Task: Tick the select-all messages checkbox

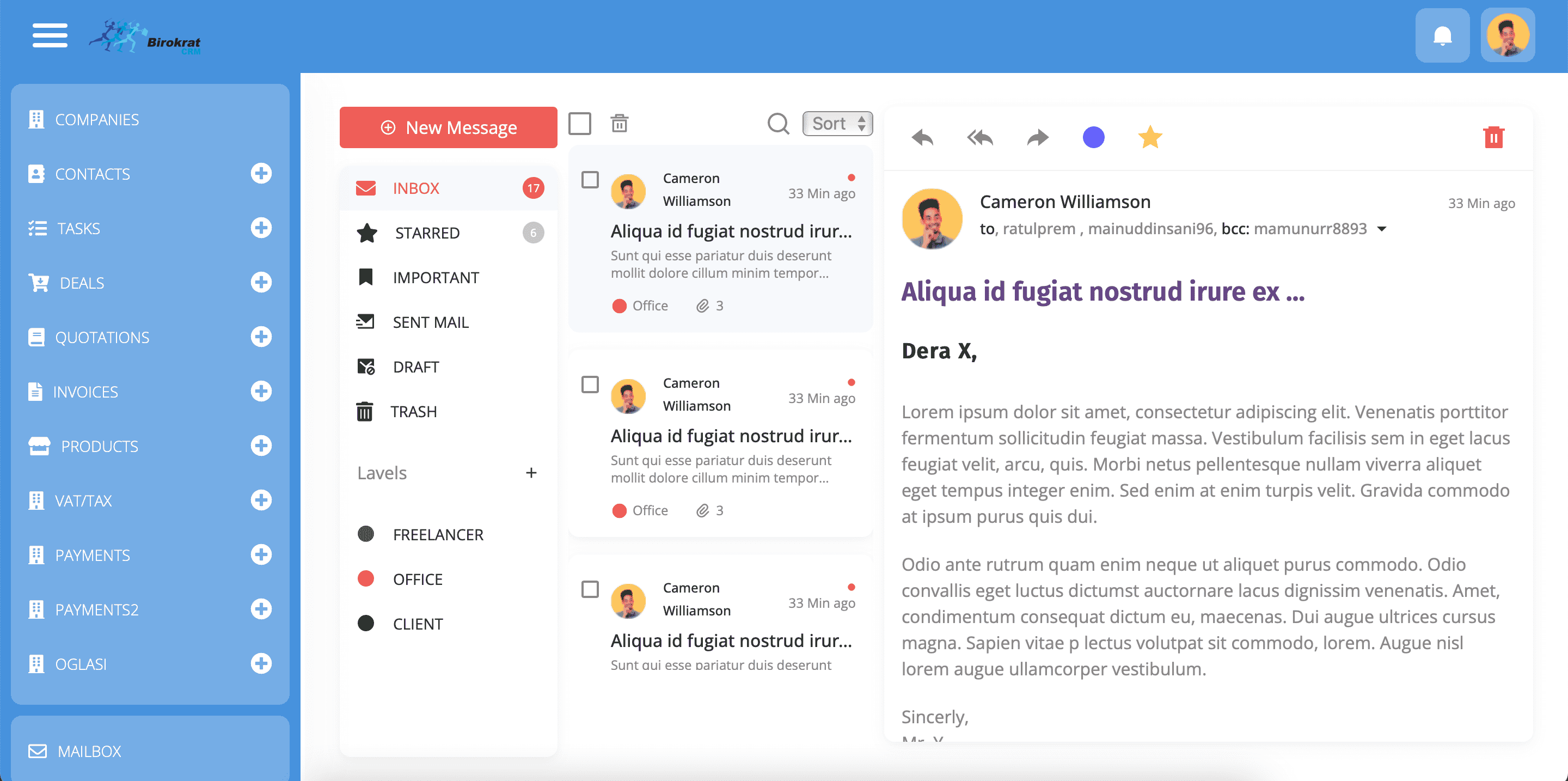Action: (x=579, y=124)
